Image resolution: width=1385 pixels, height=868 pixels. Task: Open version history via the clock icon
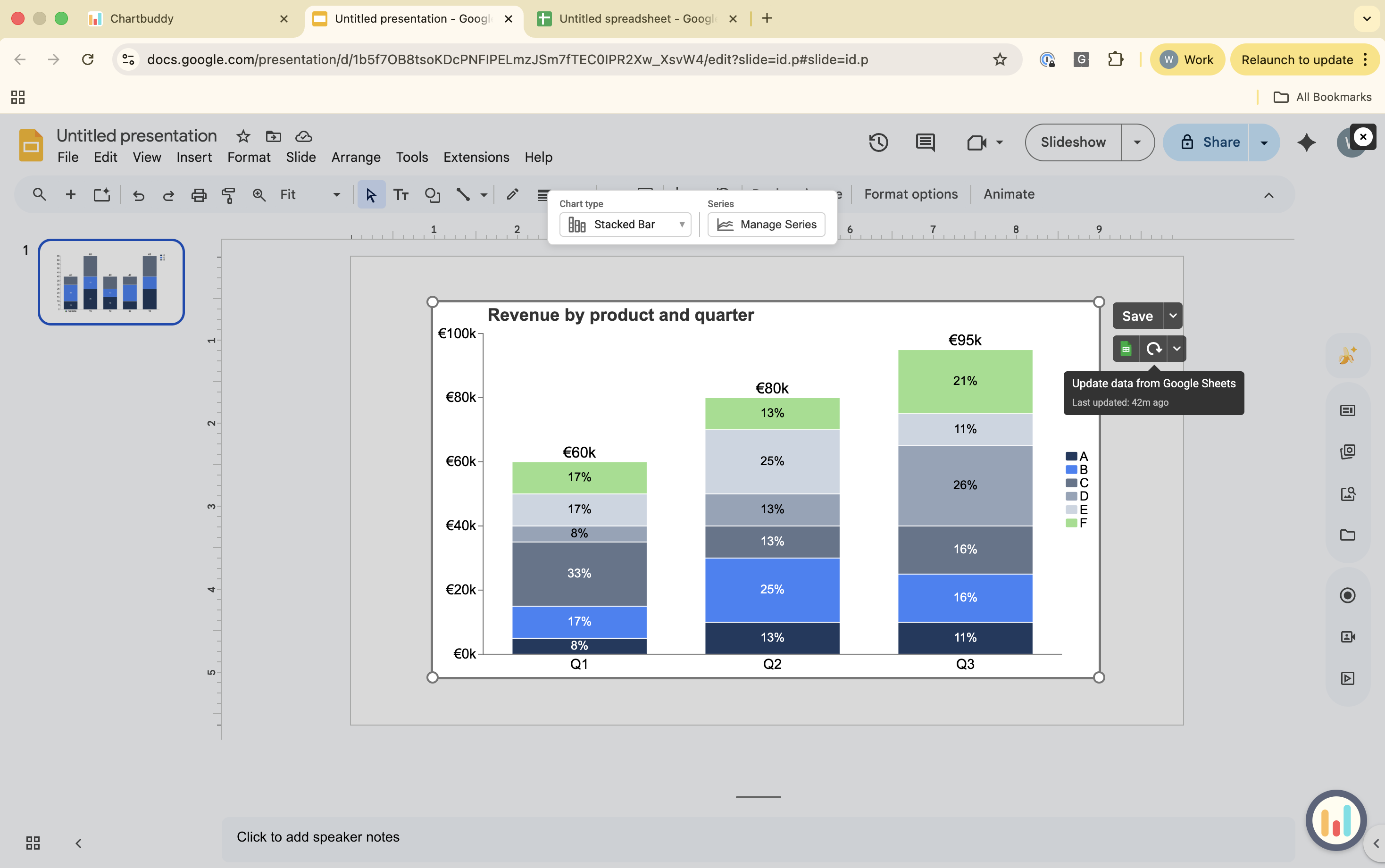tap(879, 142)
